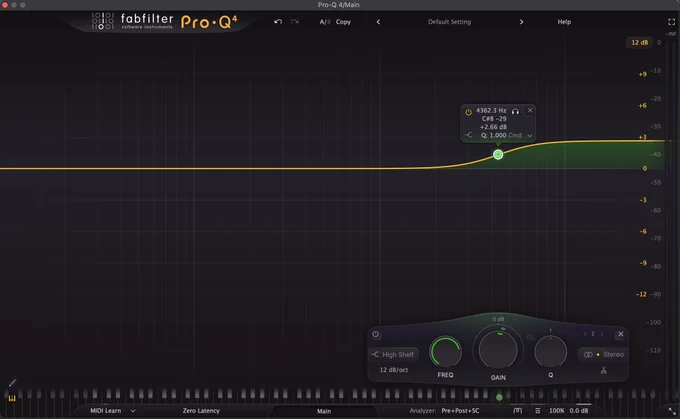Viewport: 680px width, 419px height.
Task: Click the 0.0 dB output level
Action: click(579, 410)
